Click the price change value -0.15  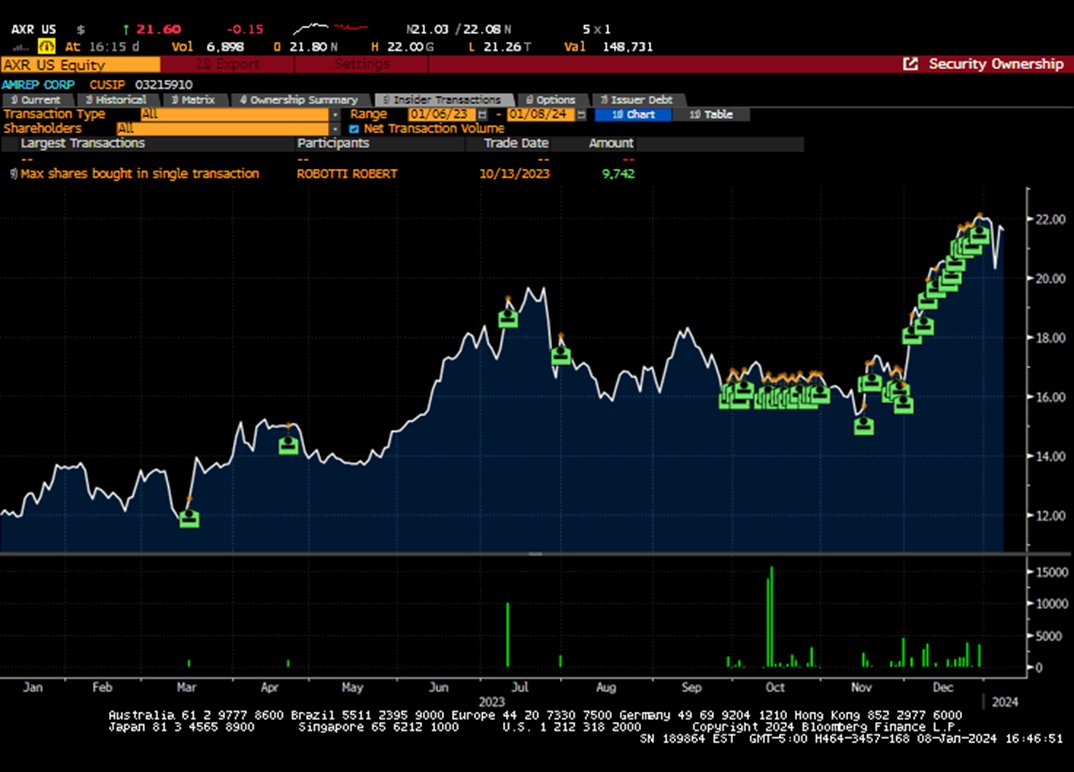tap(245, 29)
